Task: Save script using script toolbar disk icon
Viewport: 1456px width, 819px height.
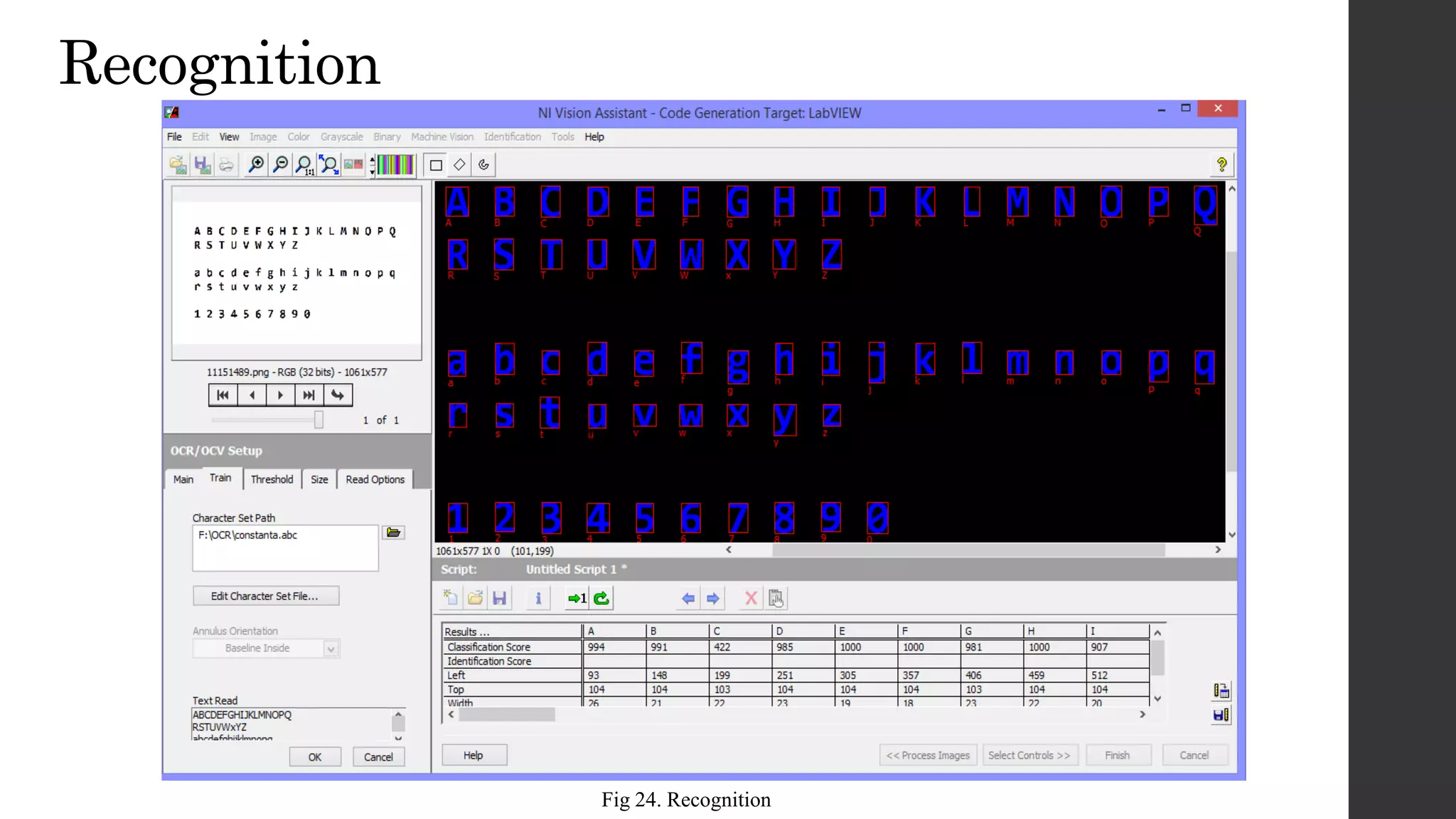Action: click(x=499, y=598)
